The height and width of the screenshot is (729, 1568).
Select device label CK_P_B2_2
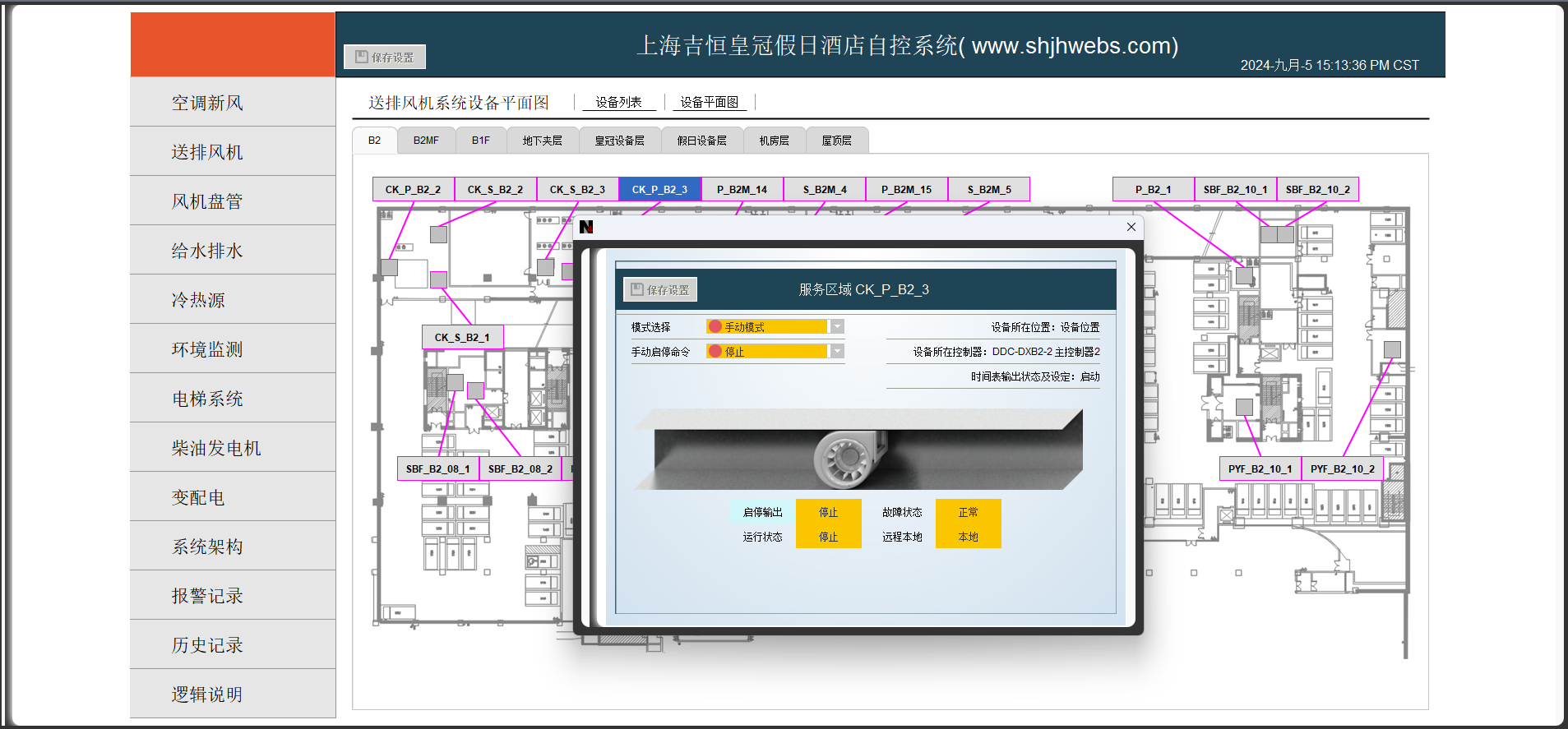point(414,189)
